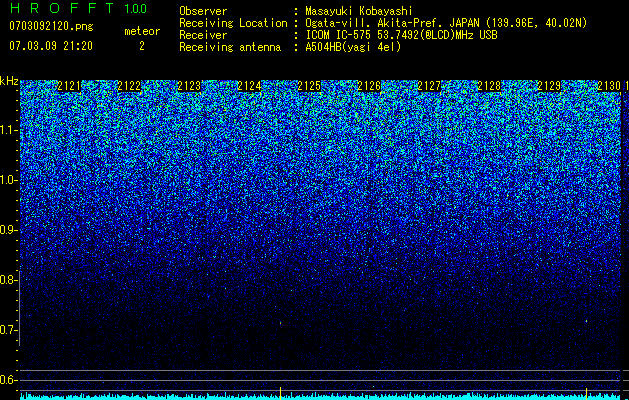Select antenna text A504HB(yagi 4el)

pos(353,47)
